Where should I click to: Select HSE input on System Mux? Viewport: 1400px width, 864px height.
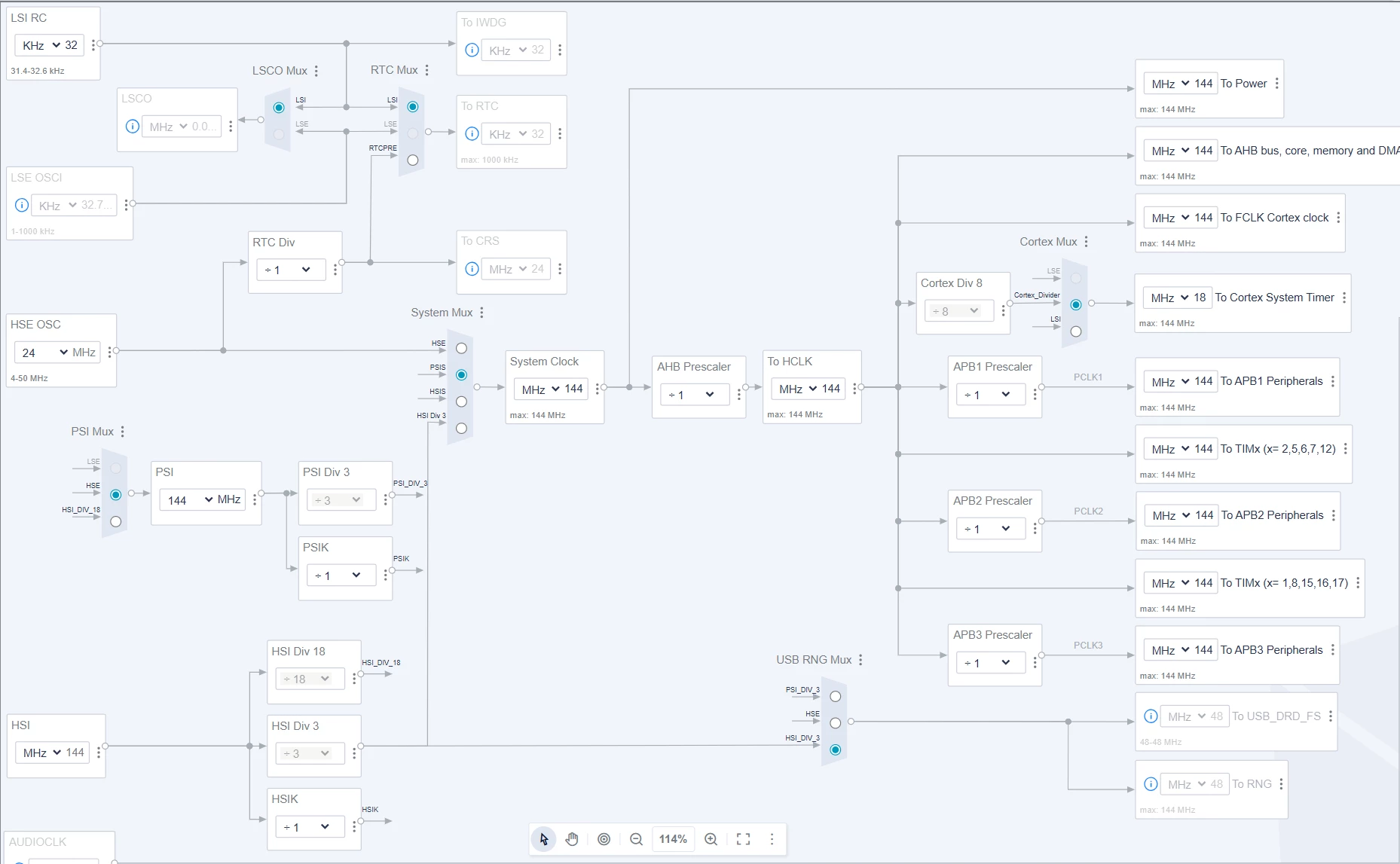click(461, 348)
